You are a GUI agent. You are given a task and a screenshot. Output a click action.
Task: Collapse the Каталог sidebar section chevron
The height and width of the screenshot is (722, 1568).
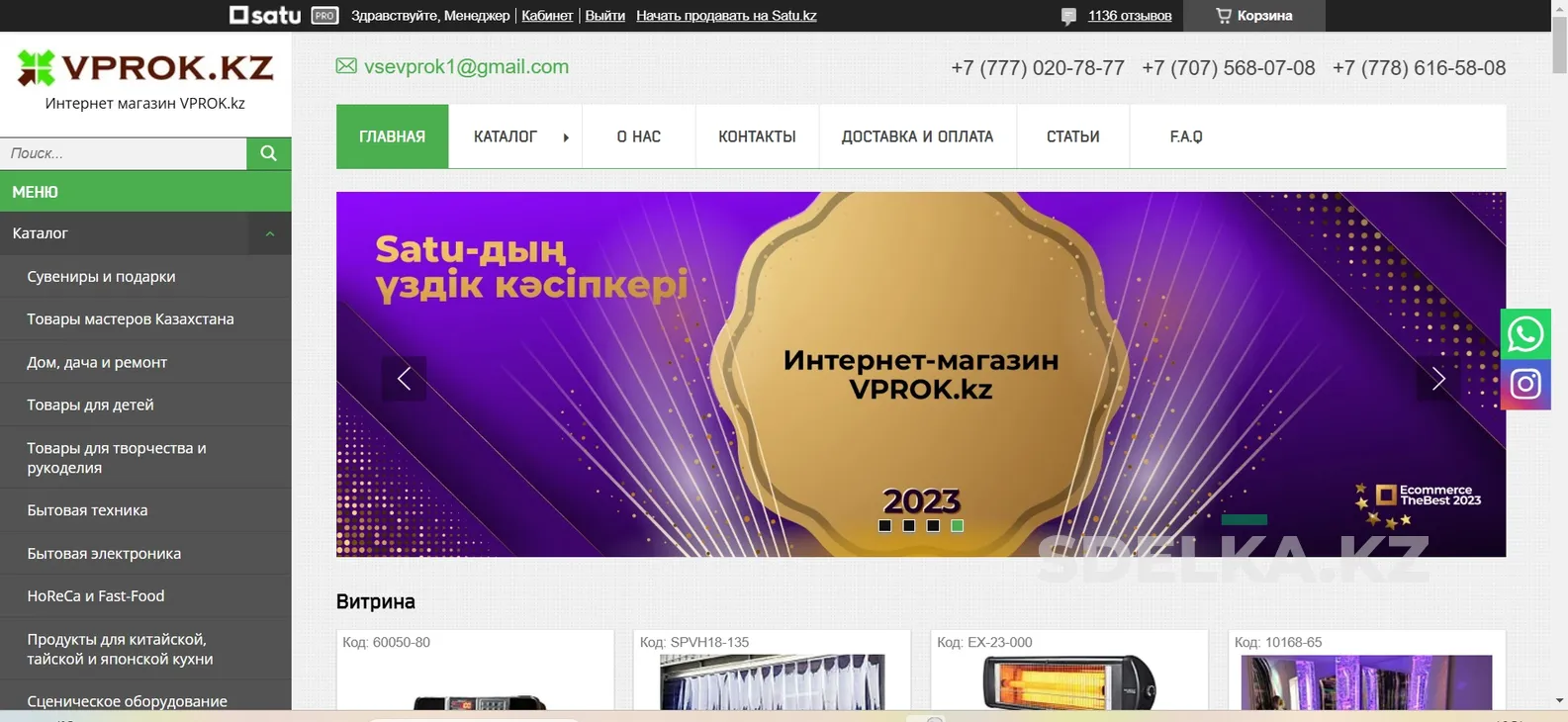point(269,233)
